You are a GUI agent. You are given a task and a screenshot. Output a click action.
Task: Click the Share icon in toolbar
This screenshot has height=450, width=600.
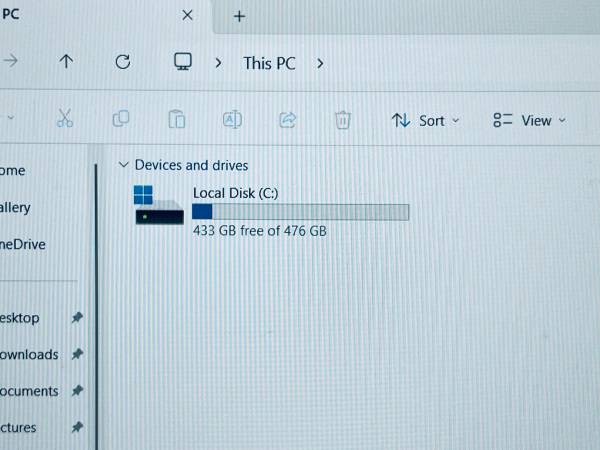[x=288, y=120]
